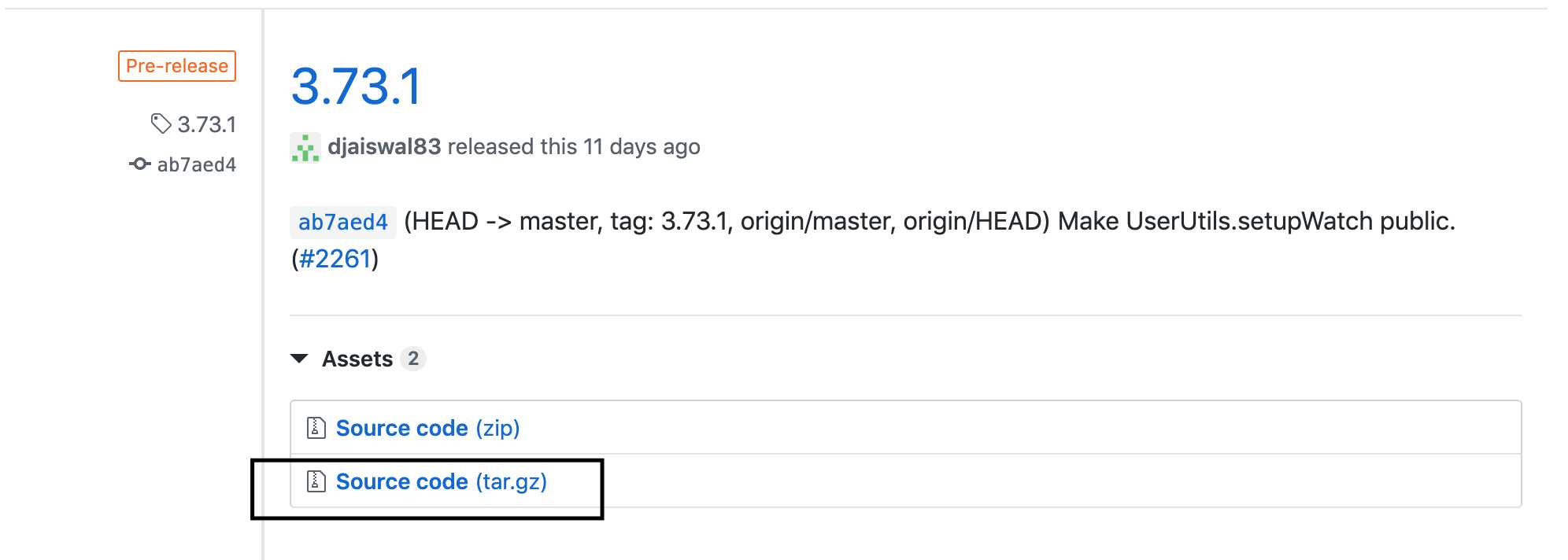Click the 'released this 11 days ago' text
This screenshot has width=1568, height=560.
coord(574,146)
